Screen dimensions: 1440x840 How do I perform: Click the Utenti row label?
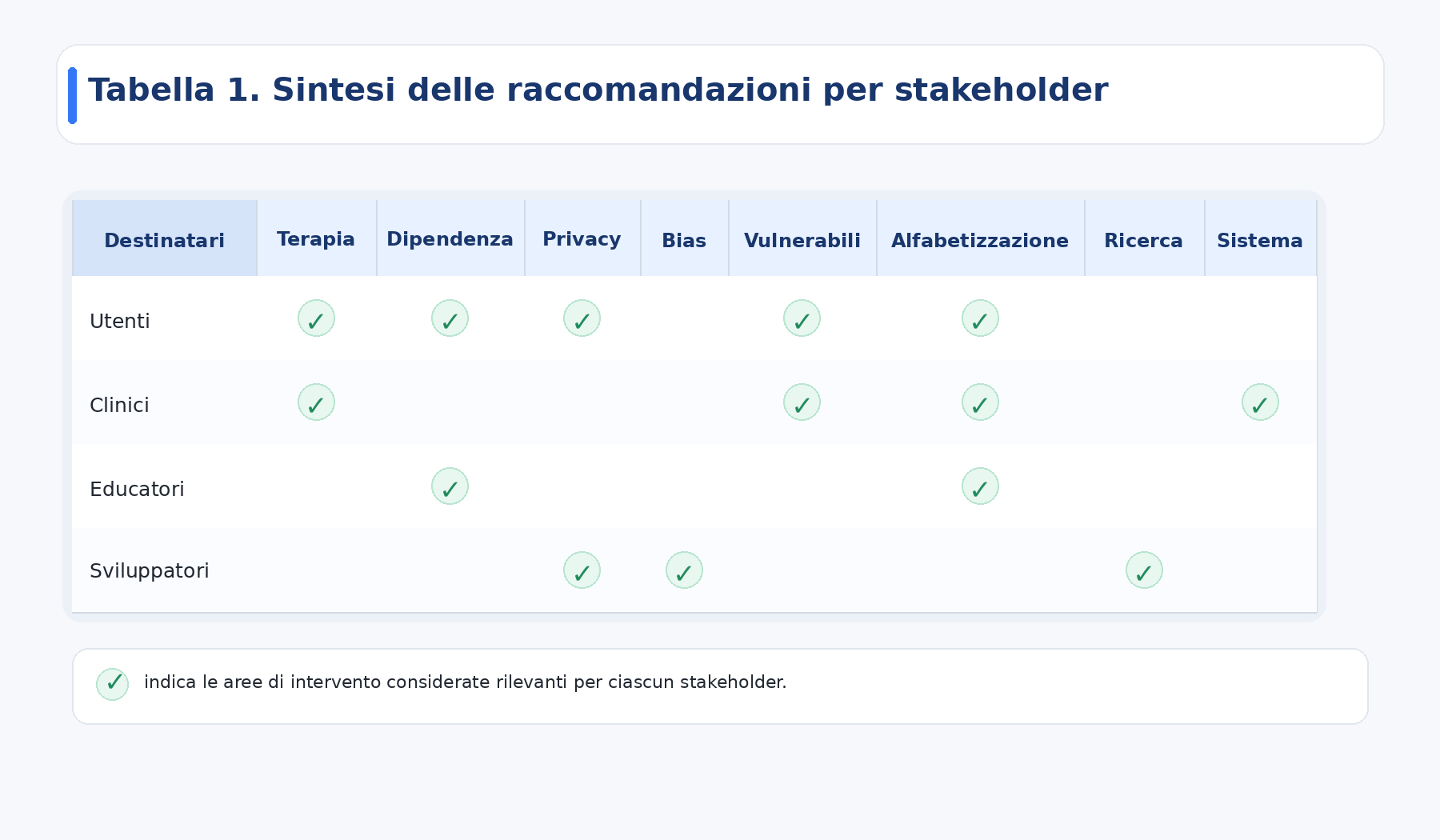point(120,321)
